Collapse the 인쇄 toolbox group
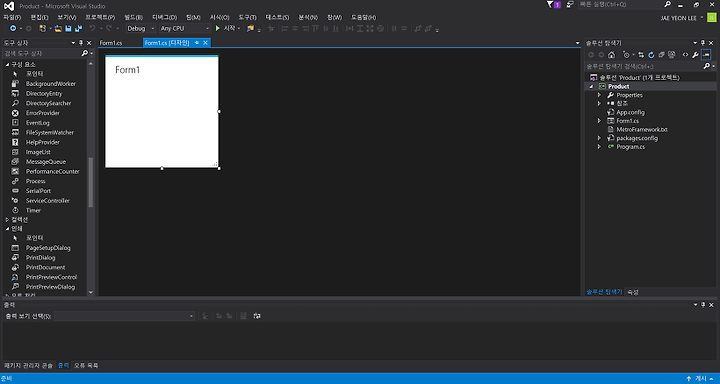Image resolution: width=720 pixels, height=384 pixels. [7, 229]
